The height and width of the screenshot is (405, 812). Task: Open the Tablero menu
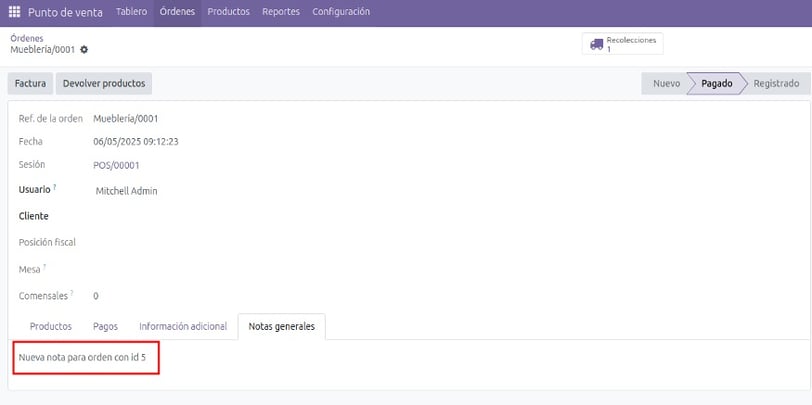pyautogui.click(x=132, y=11)
